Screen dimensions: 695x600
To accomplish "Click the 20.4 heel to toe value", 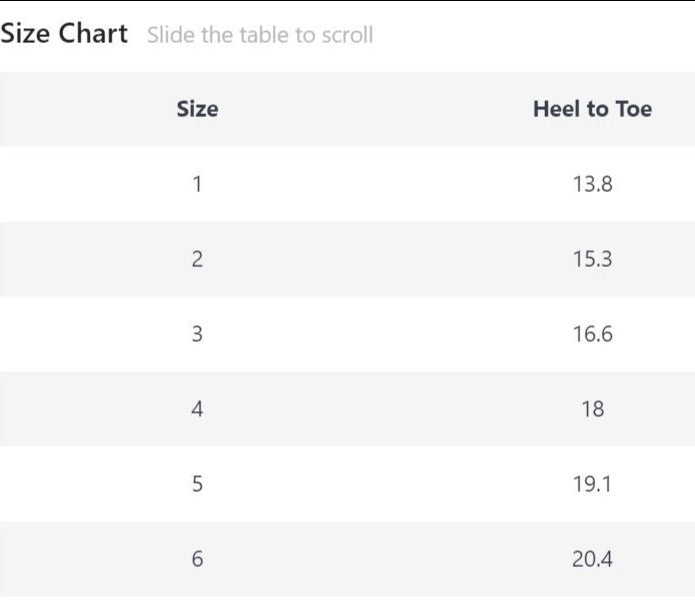I will (x=592, y=559).
